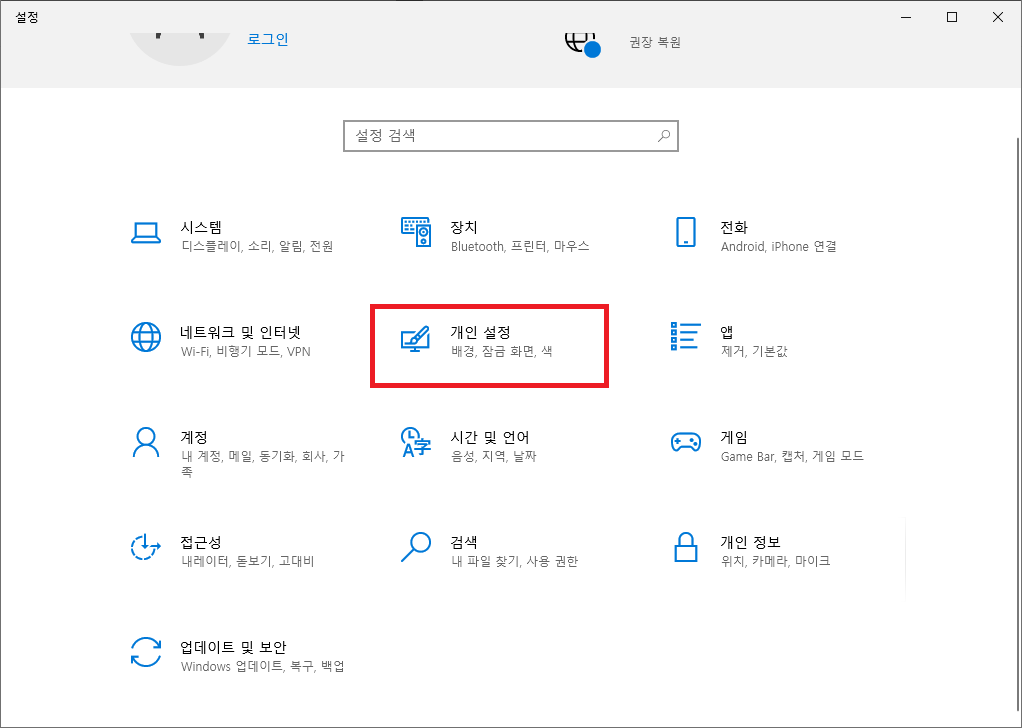Click the 배경, 잠금 화면, 색 description
Image resolution: width=1022 pixels, height=728 pixels.
(501, 351)
